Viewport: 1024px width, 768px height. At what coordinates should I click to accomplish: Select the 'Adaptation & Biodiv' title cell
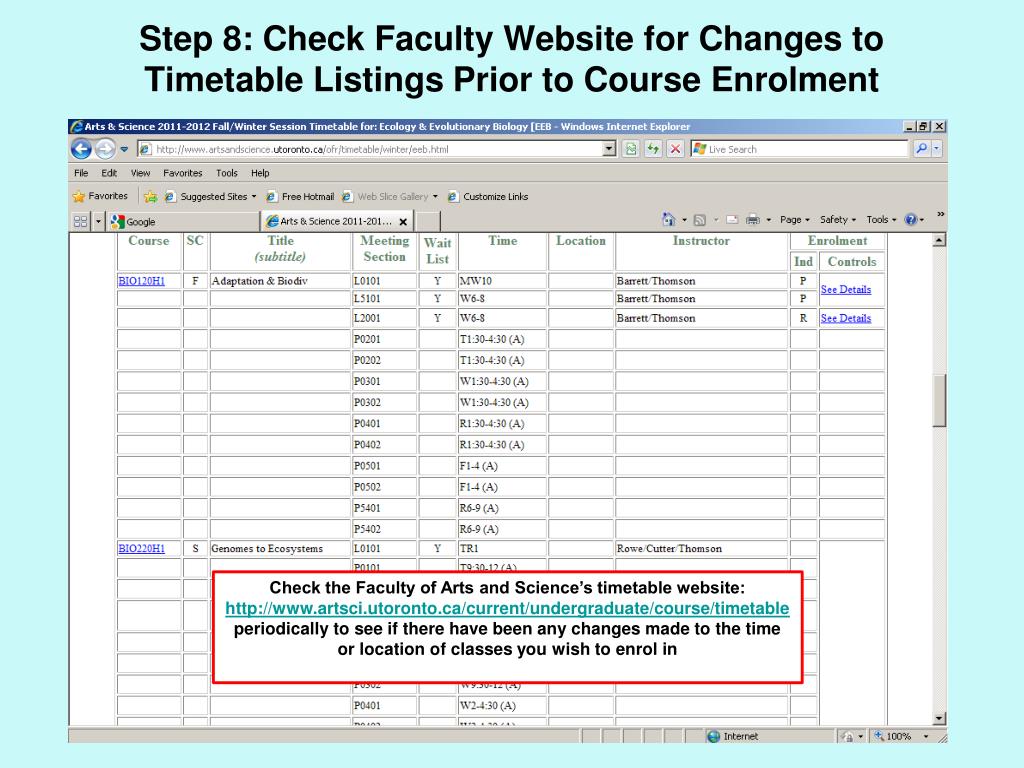pyautogui.click(x=280, y=281)
